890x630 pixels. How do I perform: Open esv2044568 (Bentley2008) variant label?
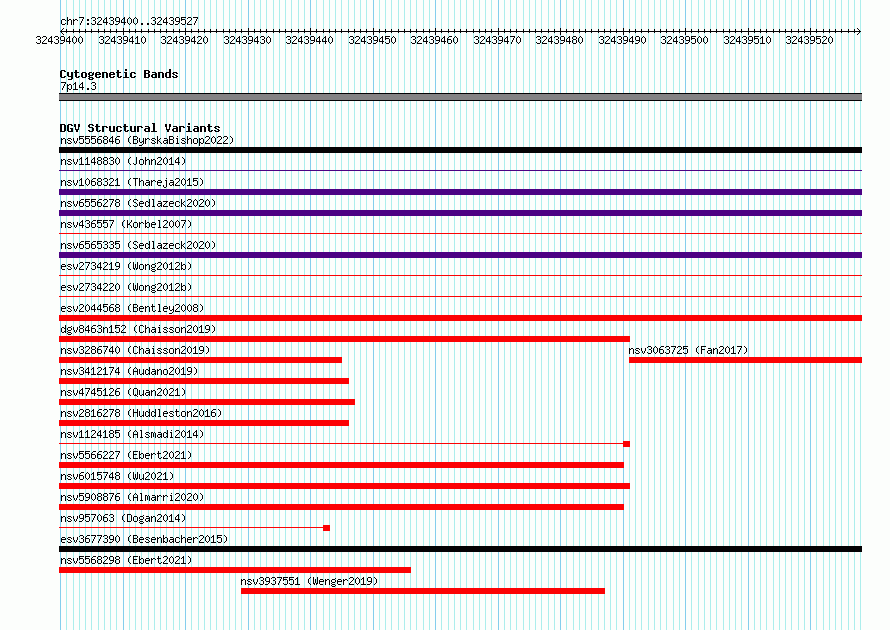(x=132, y=308)
